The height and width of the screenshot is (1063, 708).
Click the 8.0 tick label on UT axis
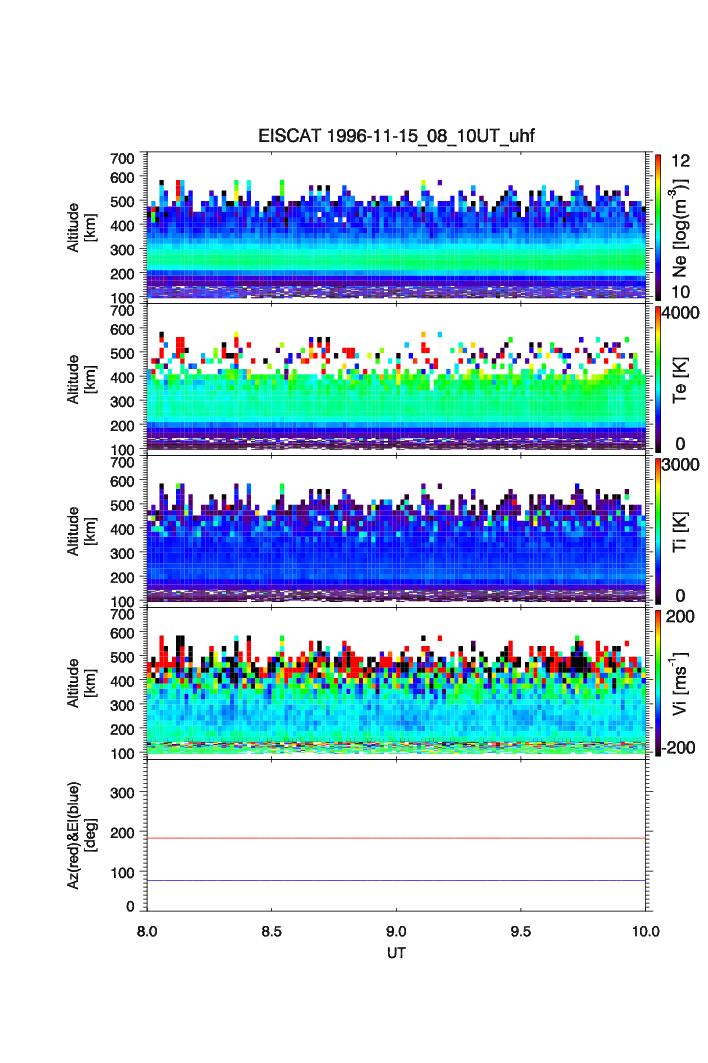pyautogui.click(x=148, y=931)
